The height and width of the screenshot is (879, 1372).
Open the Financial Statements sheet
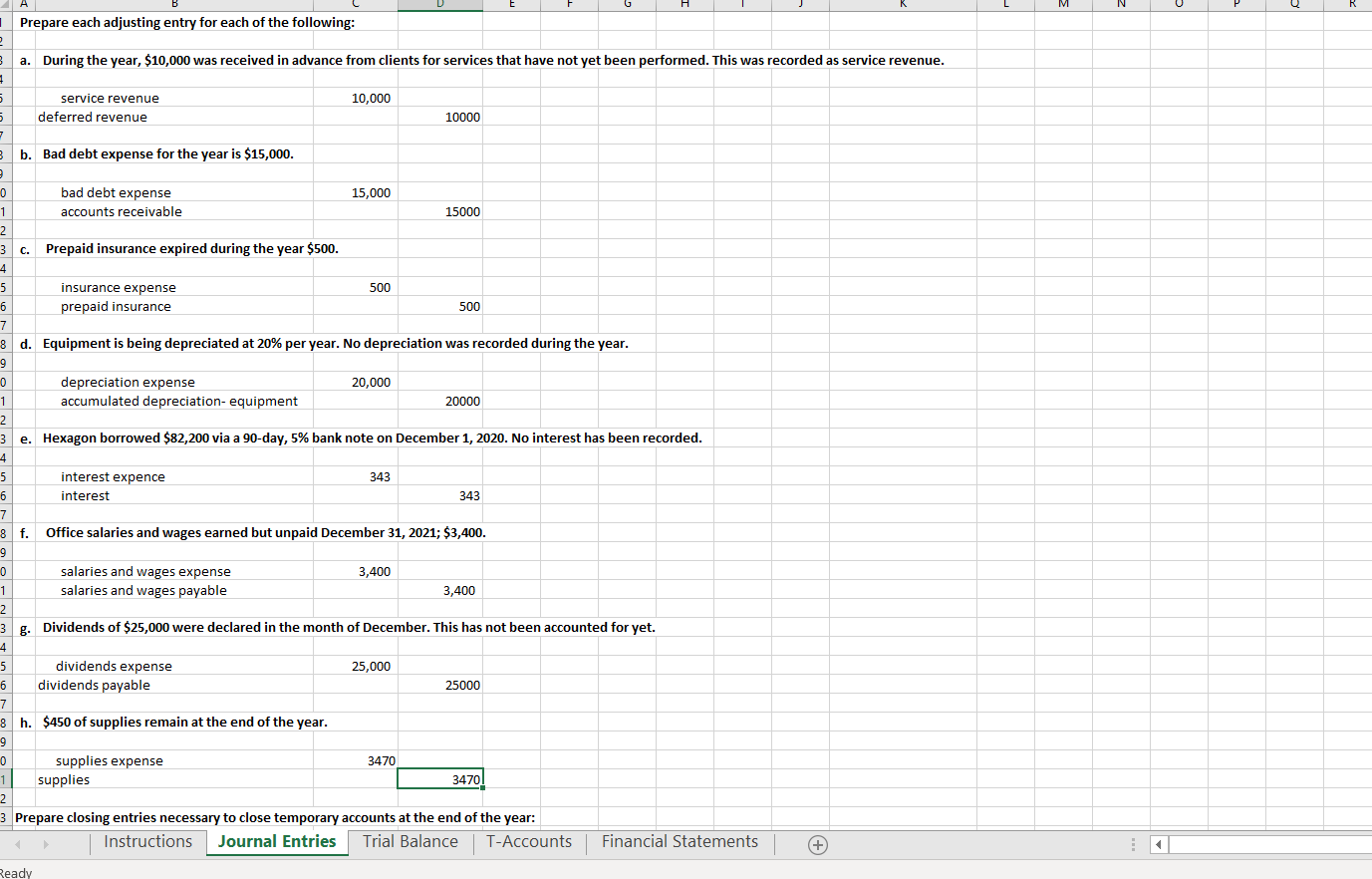pyautogui.click(x=679, y=842)
